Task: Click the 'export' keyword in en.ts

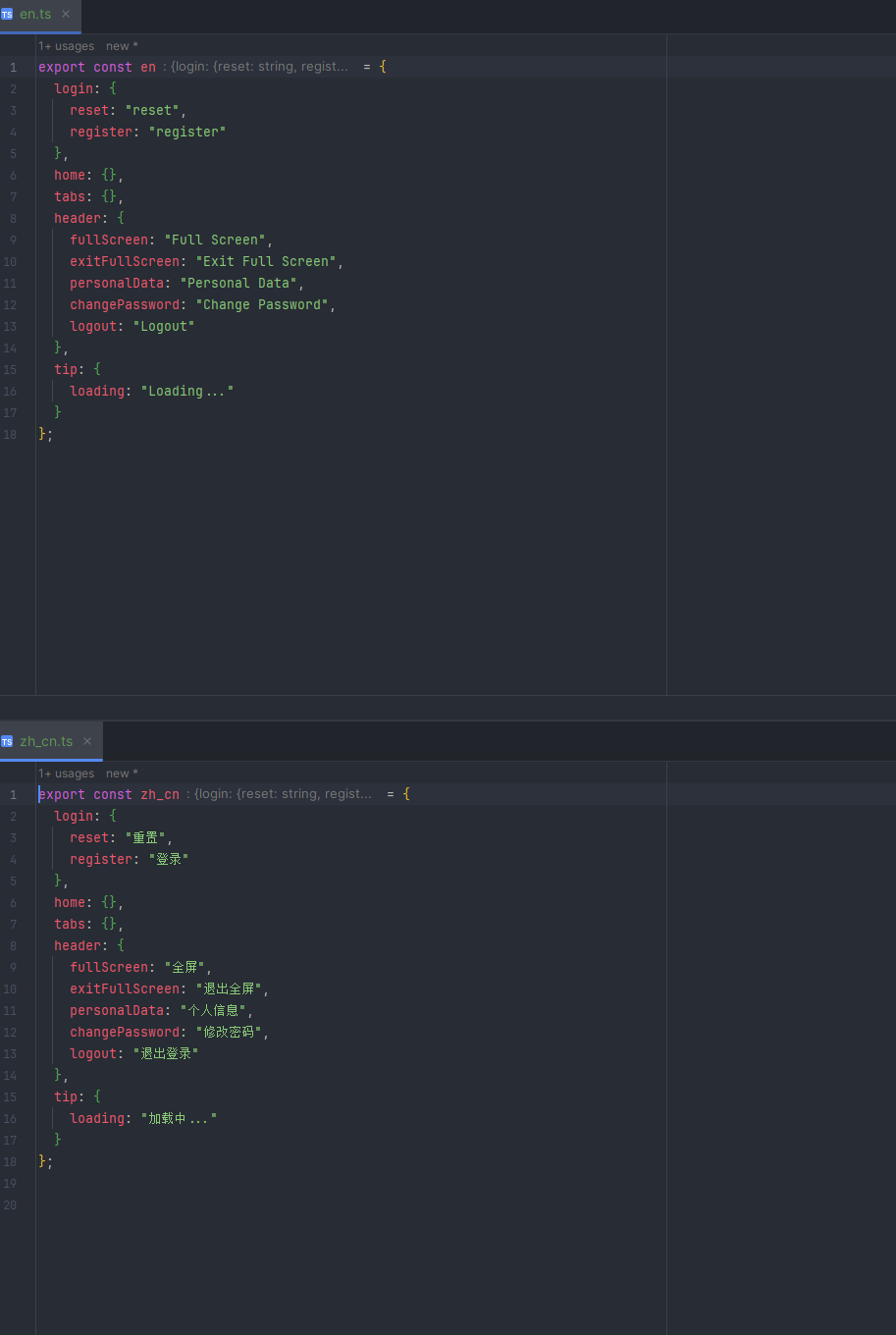Action: [62, 67]
